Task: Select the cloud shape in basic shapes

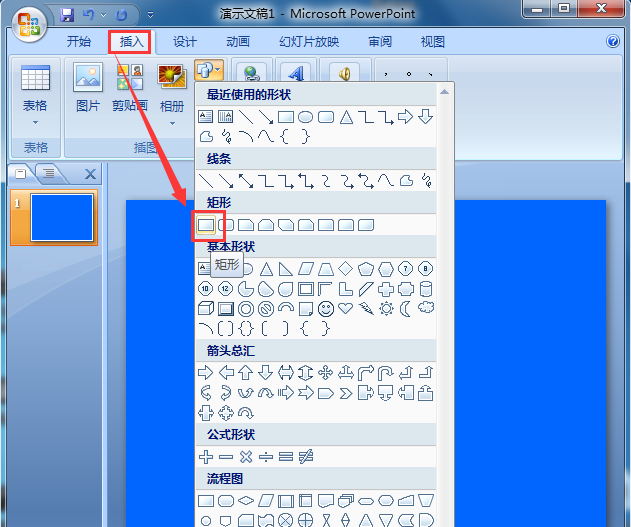Action: [x=426, y=308]
